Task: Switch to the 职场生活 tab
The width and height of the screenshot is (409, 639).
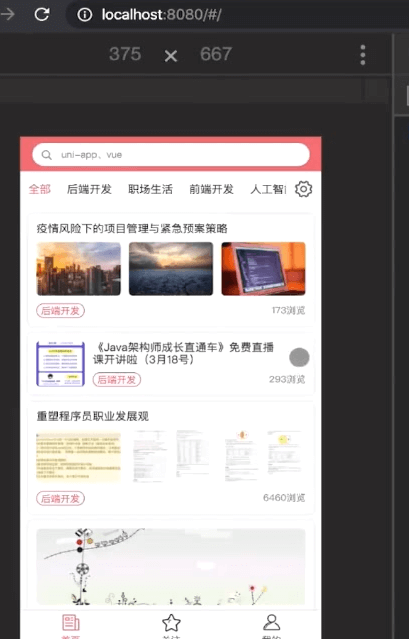Action: pos(150,189)
